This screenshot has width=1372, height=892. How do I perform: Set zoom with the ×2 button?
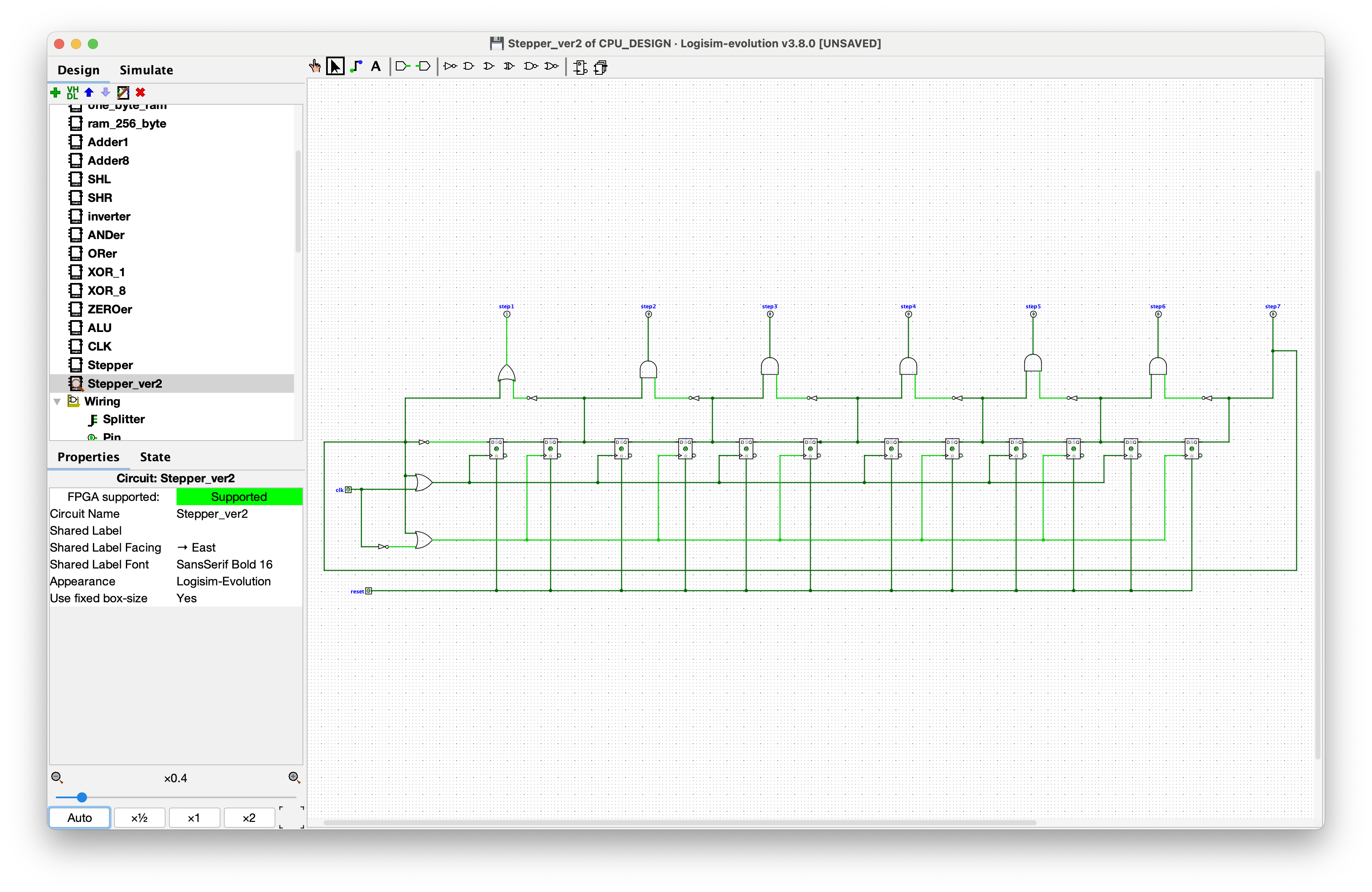click(249, 818)
